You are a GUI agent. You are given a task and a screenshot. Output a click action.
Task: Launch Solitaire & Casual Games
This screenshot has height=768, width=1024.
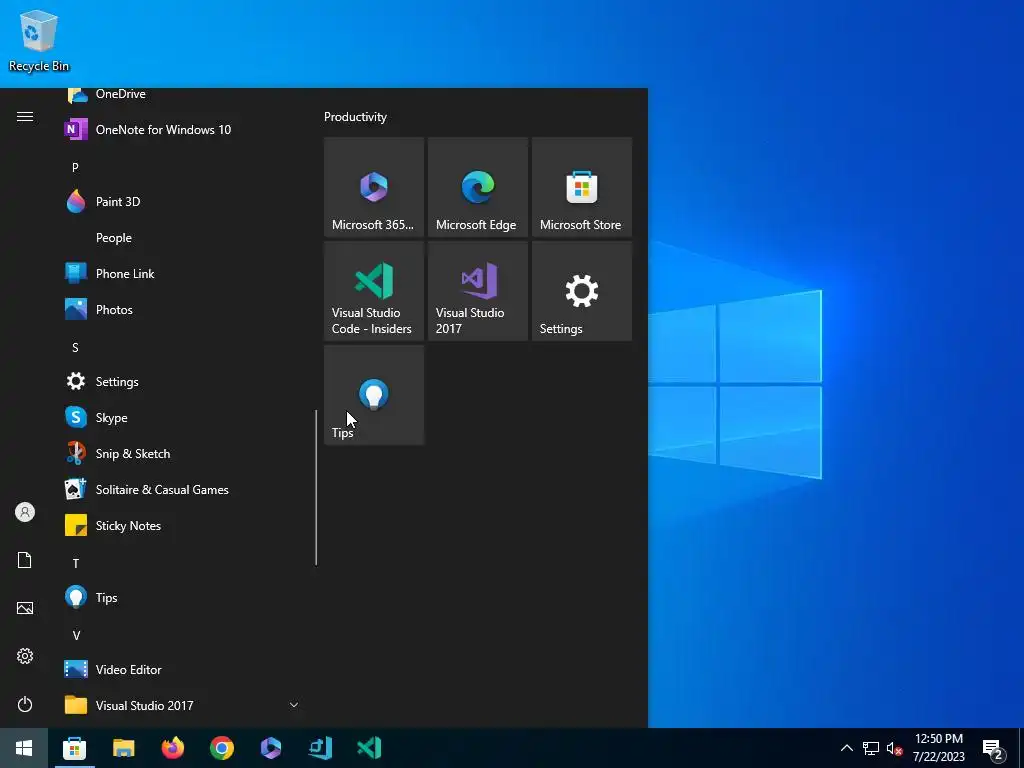[182, 489]
